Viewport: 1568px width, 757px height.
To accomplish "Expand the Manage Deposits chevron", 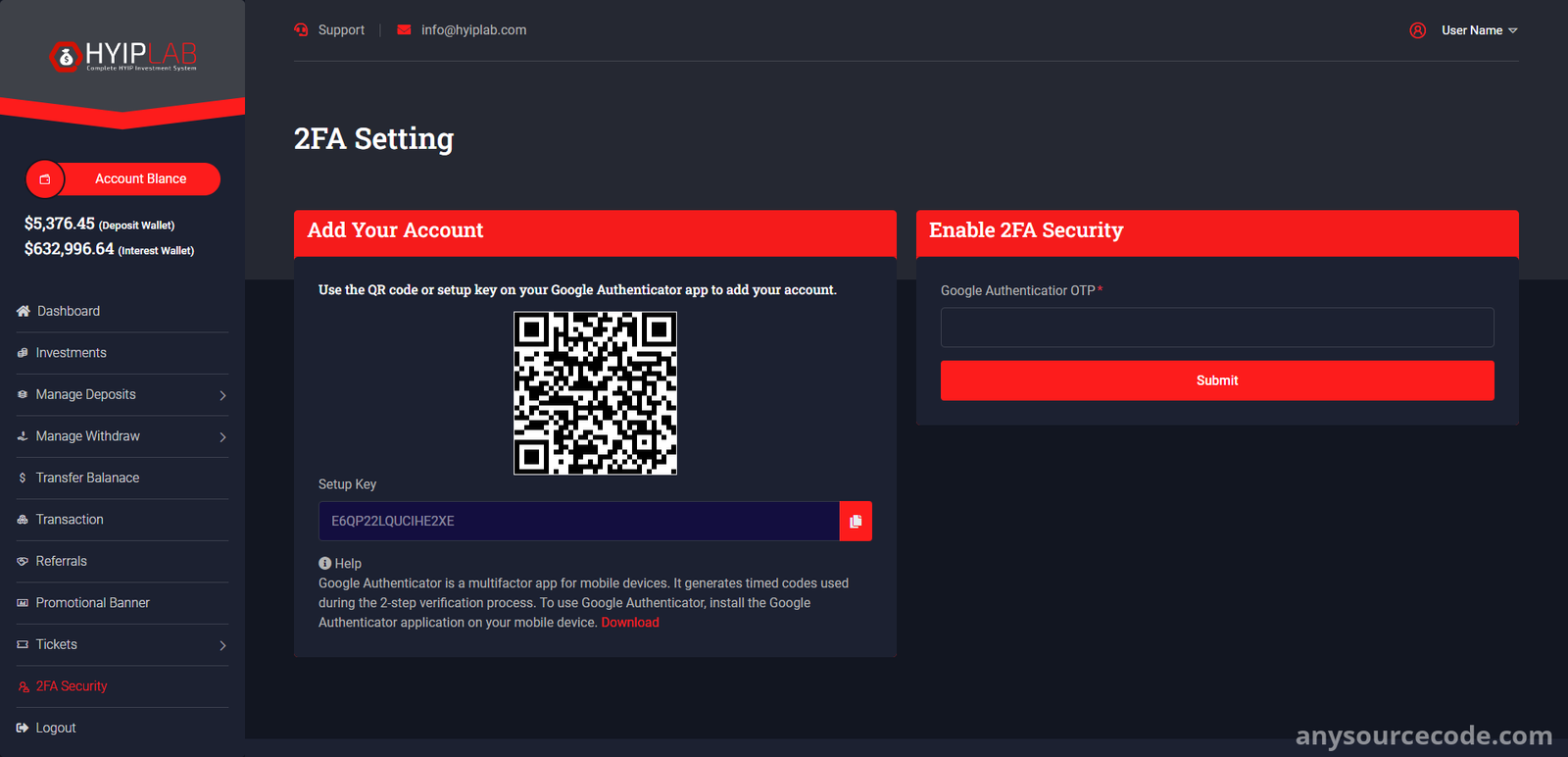I will pyautogui.click(x=222, y=395).
